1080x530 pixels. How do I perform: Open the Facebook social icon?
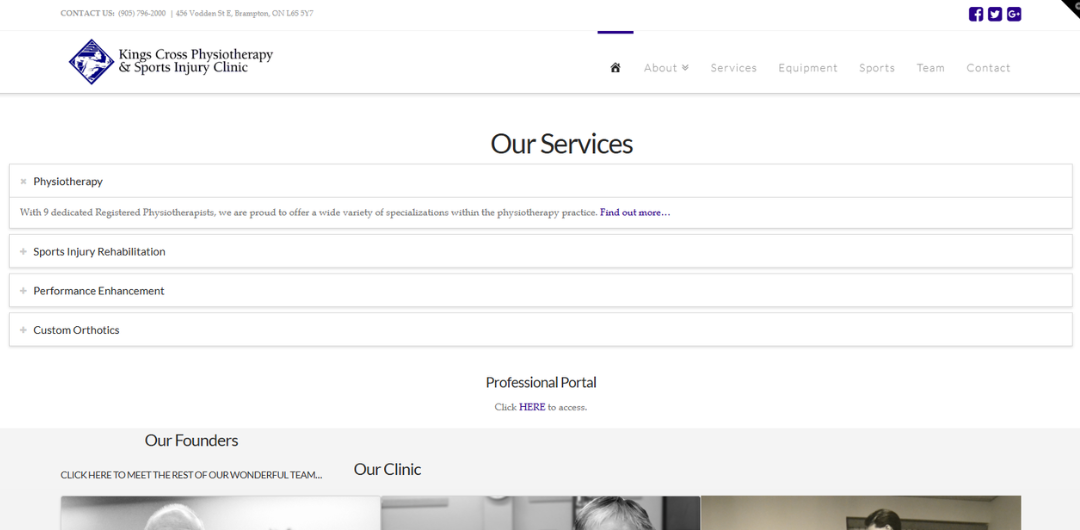tap(975, 14)
